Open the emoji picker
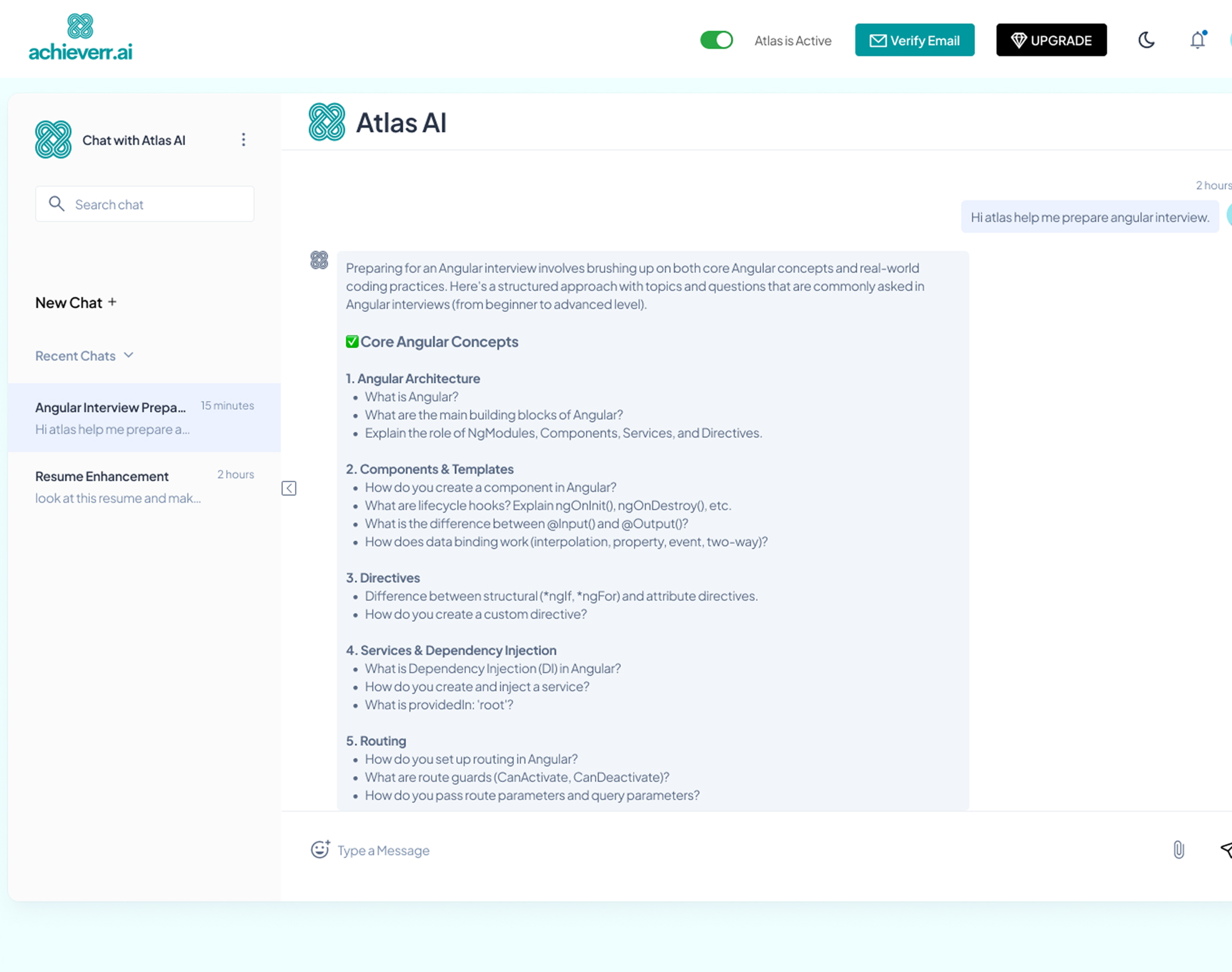Viewport: 1232px width, 972px height. point(320,849)
